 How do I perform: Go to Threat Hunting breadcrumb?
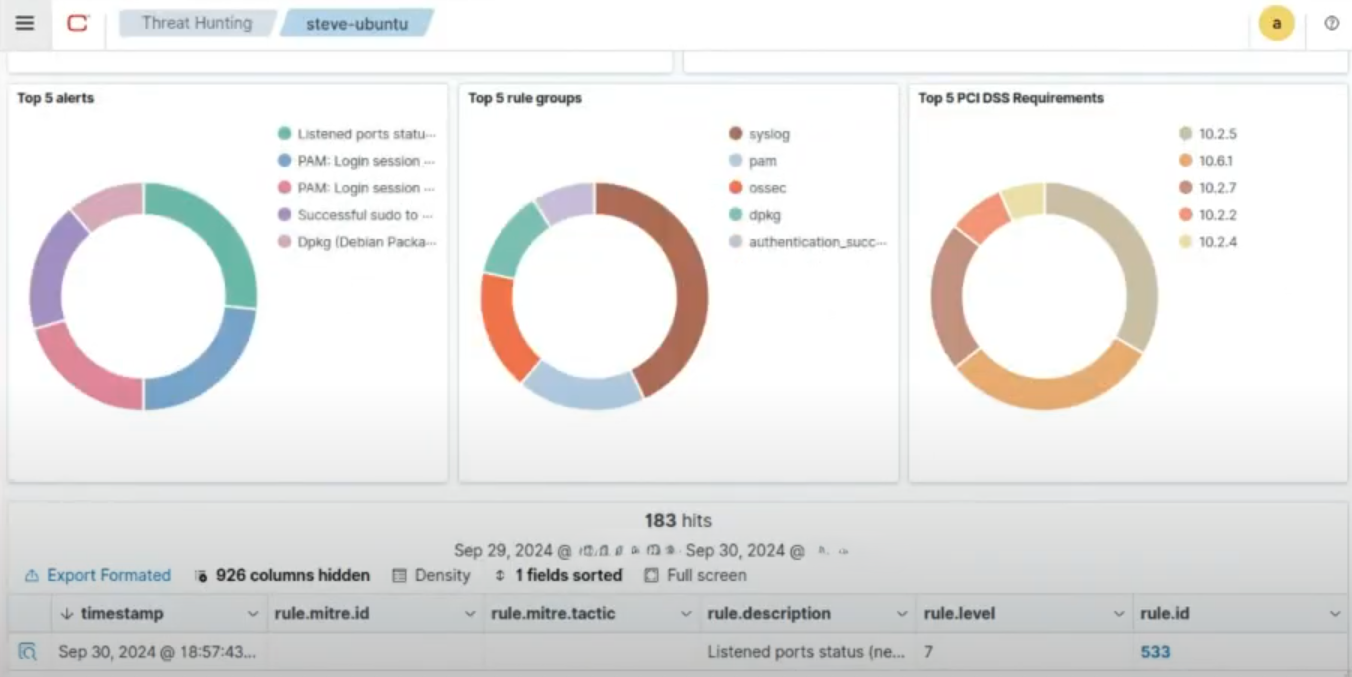click(x=196, y=23)
